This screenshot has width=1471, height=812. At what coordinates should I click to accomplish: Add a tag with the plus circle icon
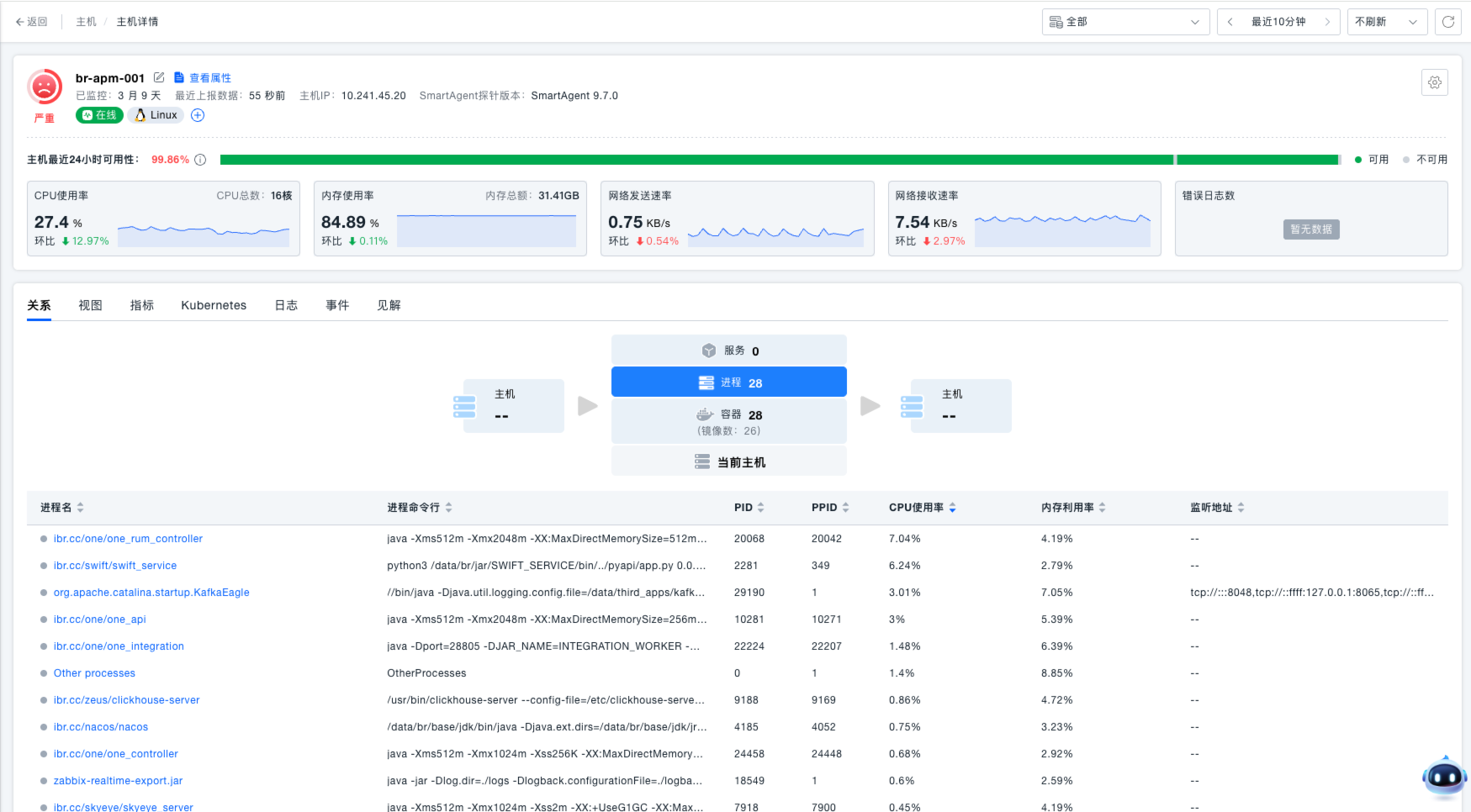[x=198, y=115]
